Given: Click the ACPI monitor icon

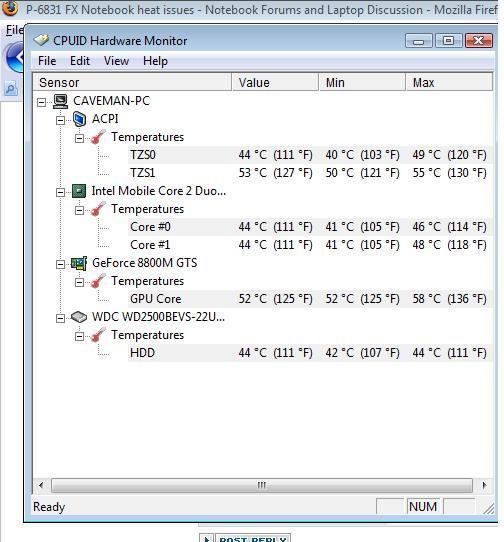Looking at the screenshot, I should click(x=79, y=119).
